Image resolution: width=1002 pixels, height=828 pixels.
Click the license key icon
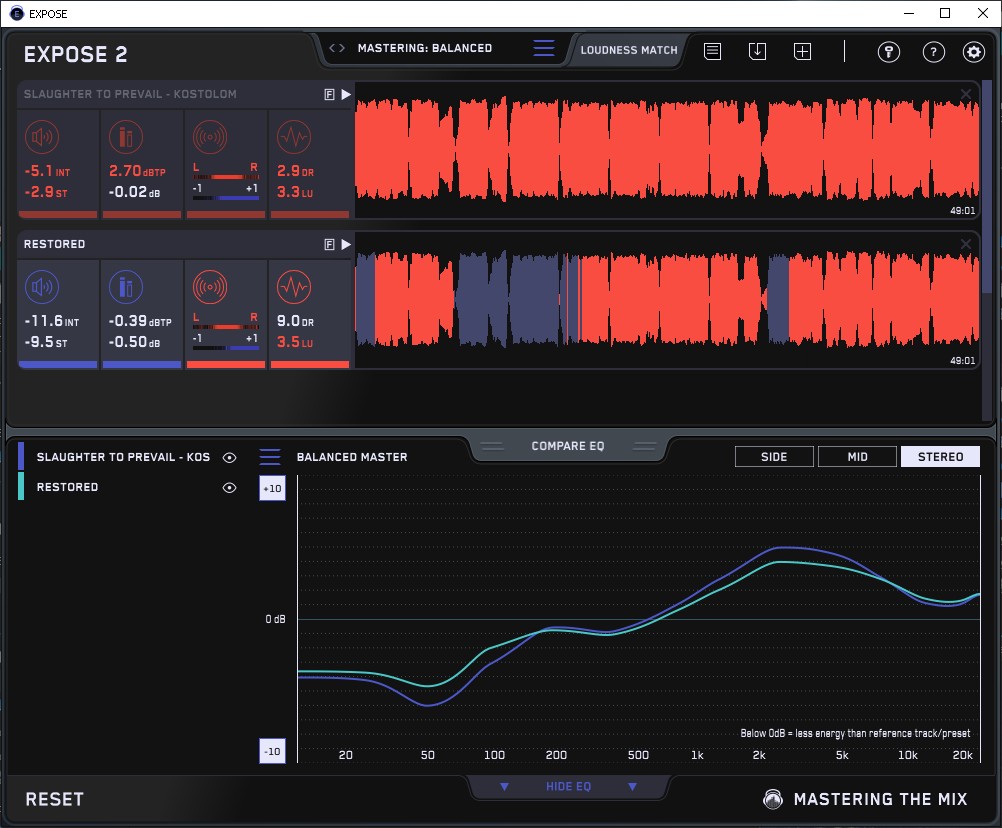point(888,52)
